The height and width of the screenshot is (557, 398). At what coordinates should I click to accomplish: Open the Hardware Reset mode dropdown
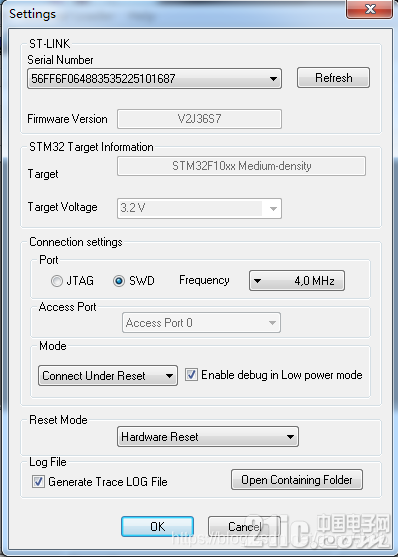[x=208, y=437]
